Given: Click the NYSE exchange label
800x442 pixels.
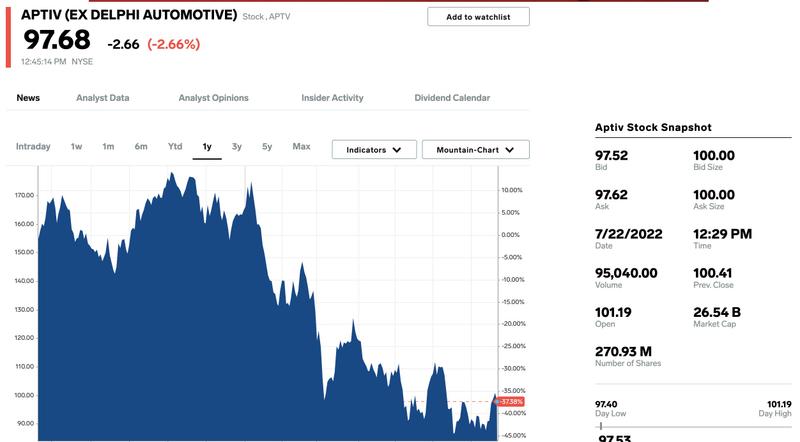Looking at the screenshot, I should click(x=82, y=62).
